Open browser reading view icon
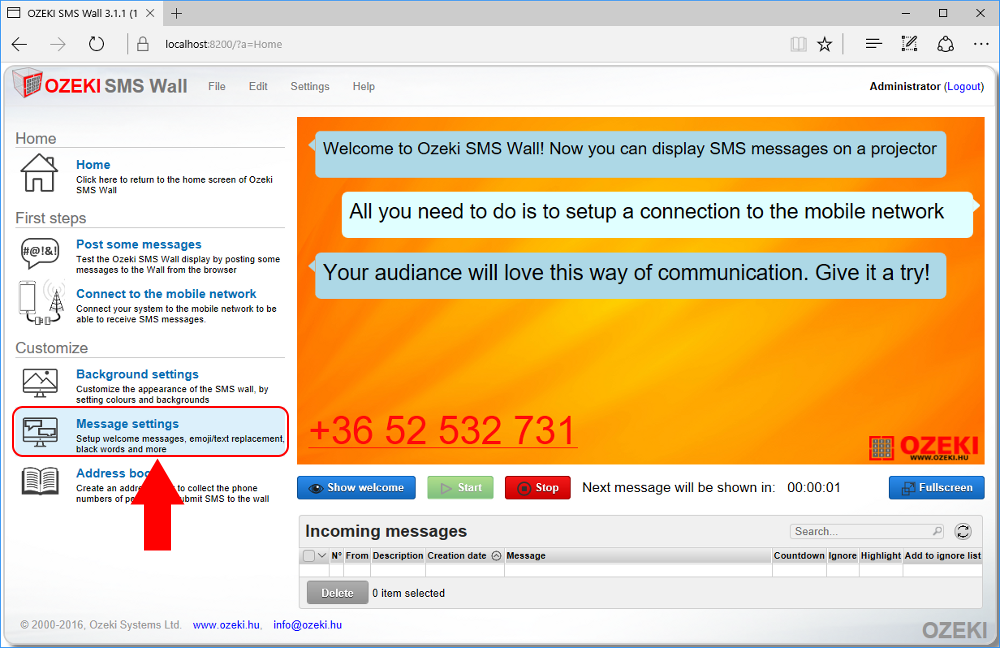This screenshot has width=1000, height=648. 798,44
